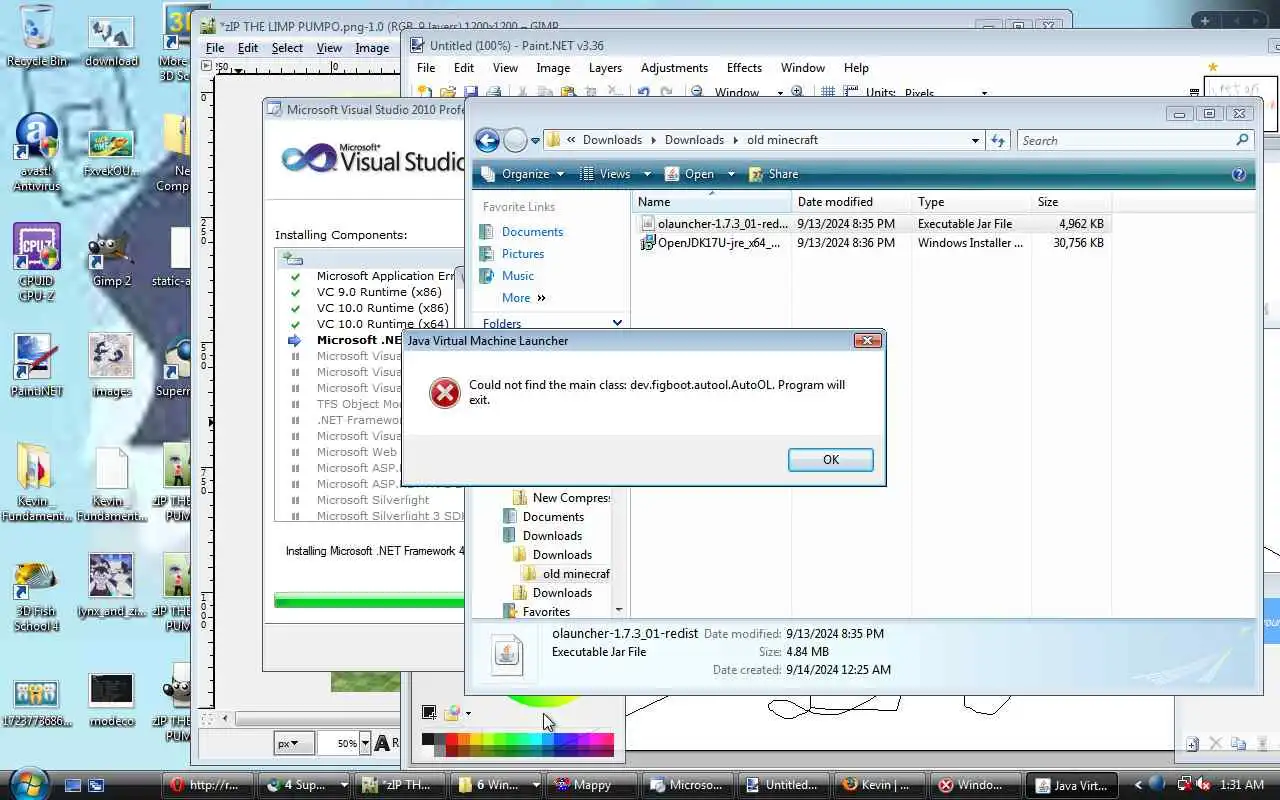Click the Back arrow in Explorer window

(x=487, y=140)
